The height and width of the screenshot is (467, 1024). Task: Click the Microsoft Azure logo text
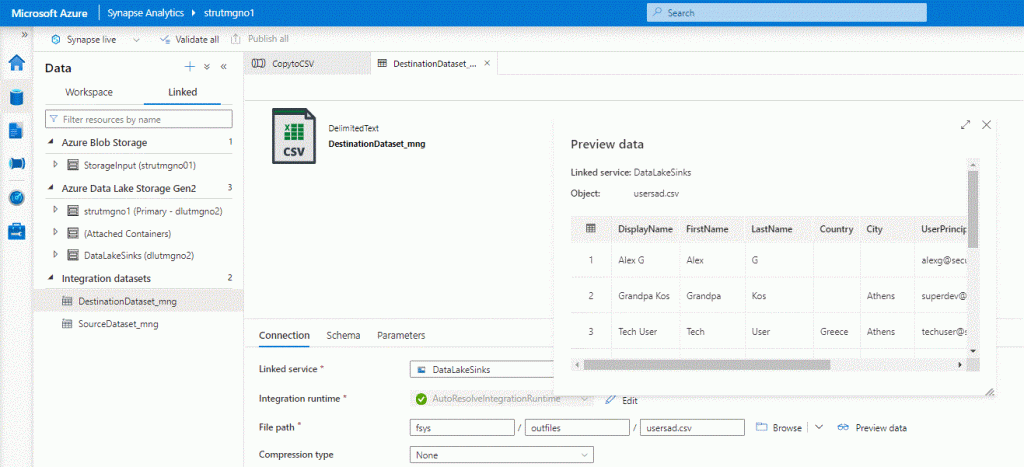tap(50, 12)
